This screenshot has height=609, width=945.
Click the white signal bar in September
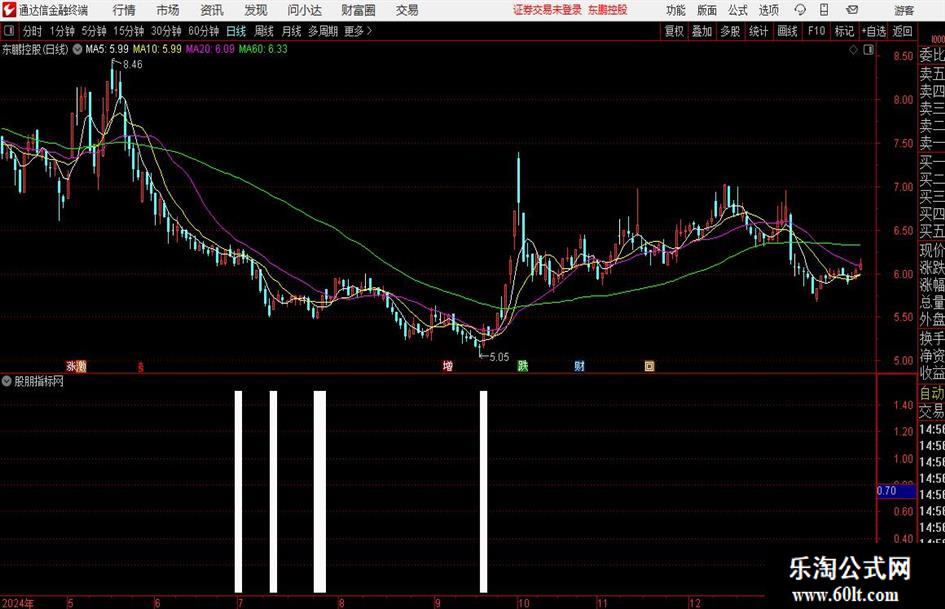pos(483,491)
